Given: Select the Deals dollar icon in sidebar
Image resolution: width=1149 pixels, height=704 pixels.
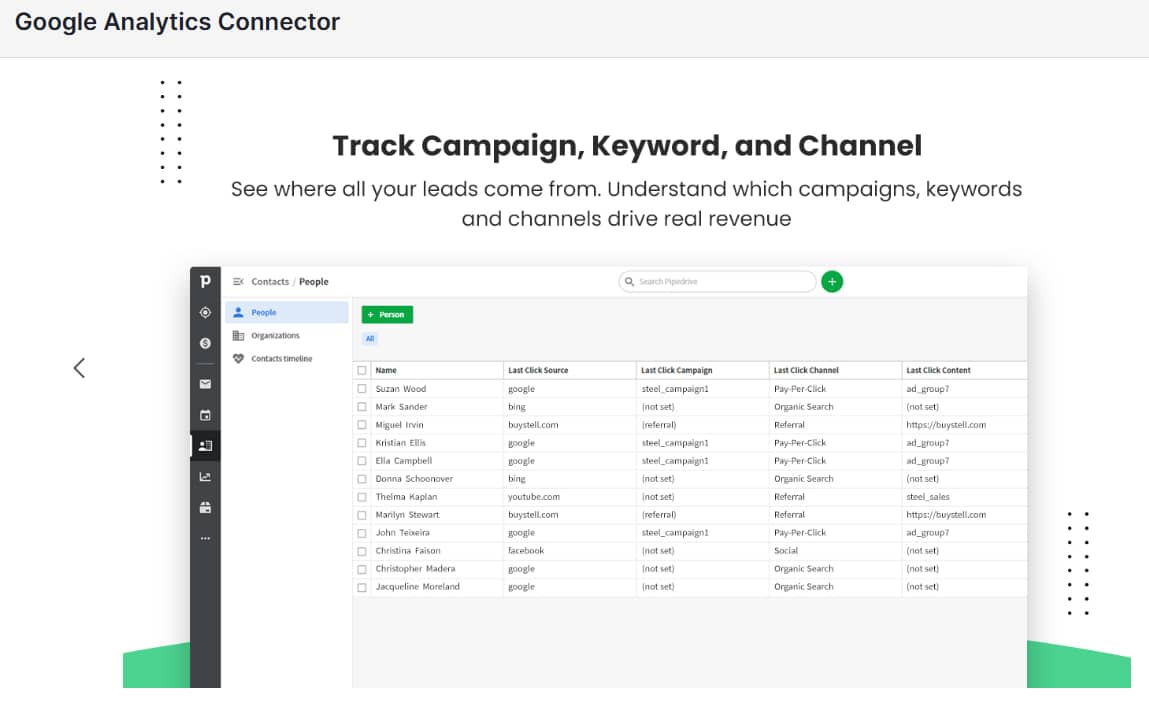Looking at the screenshot, I should [x=204, y=343].
